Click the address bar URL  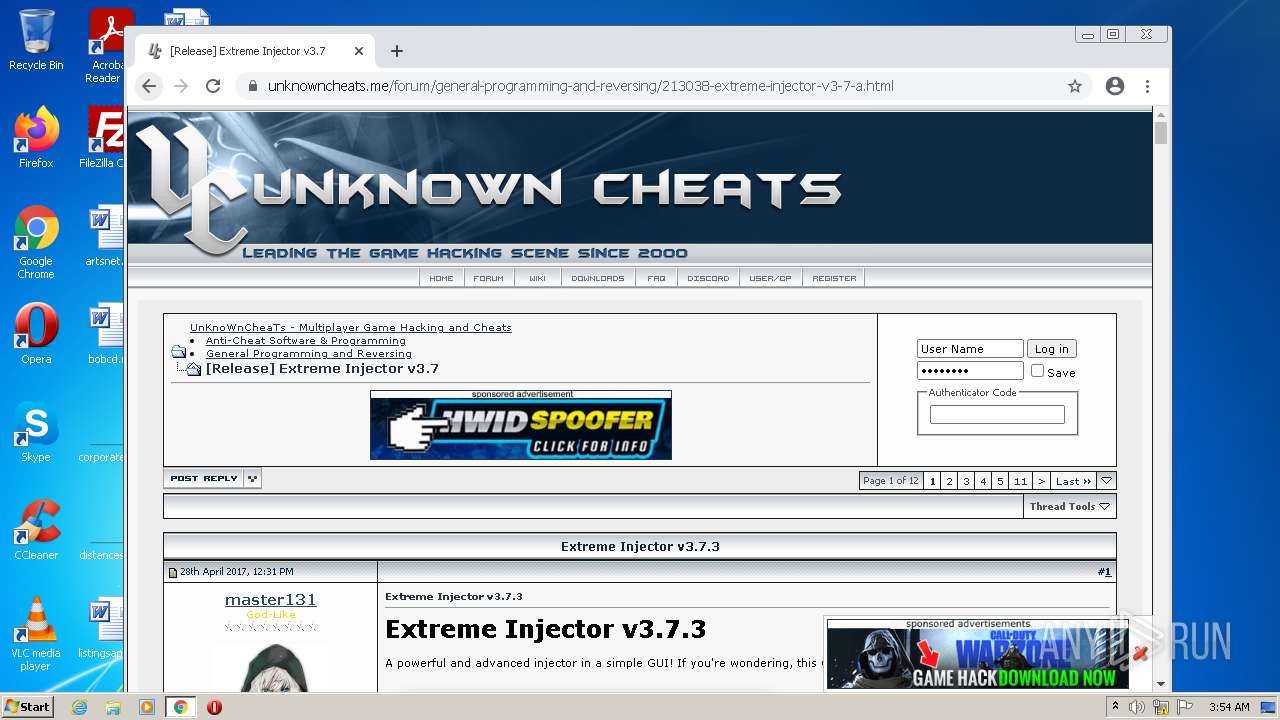pos(580,86)
